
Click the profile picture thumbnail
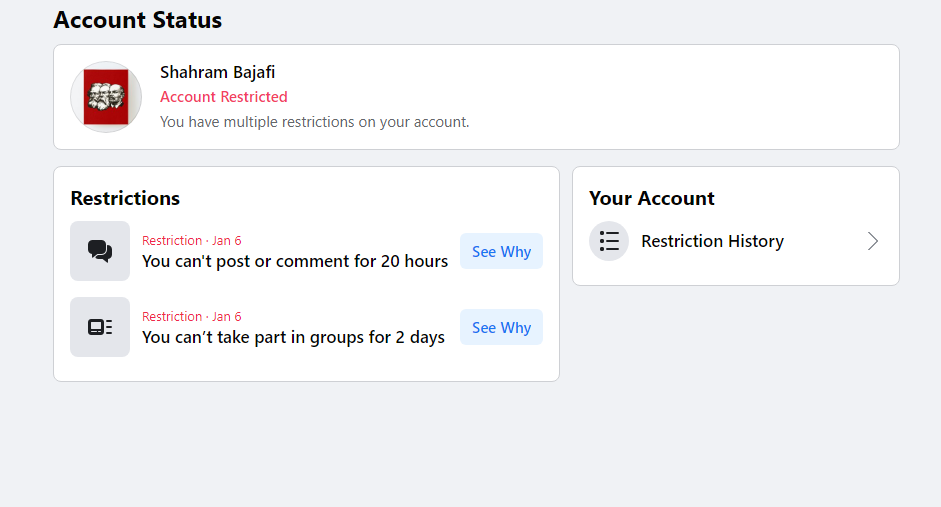(106, 97)
